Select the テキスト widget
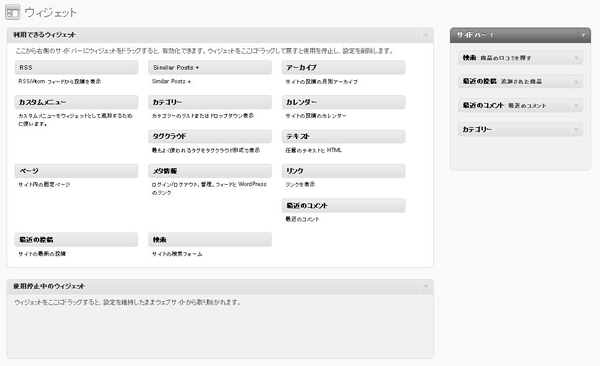600x366 pixels. (x=344, y=136)
